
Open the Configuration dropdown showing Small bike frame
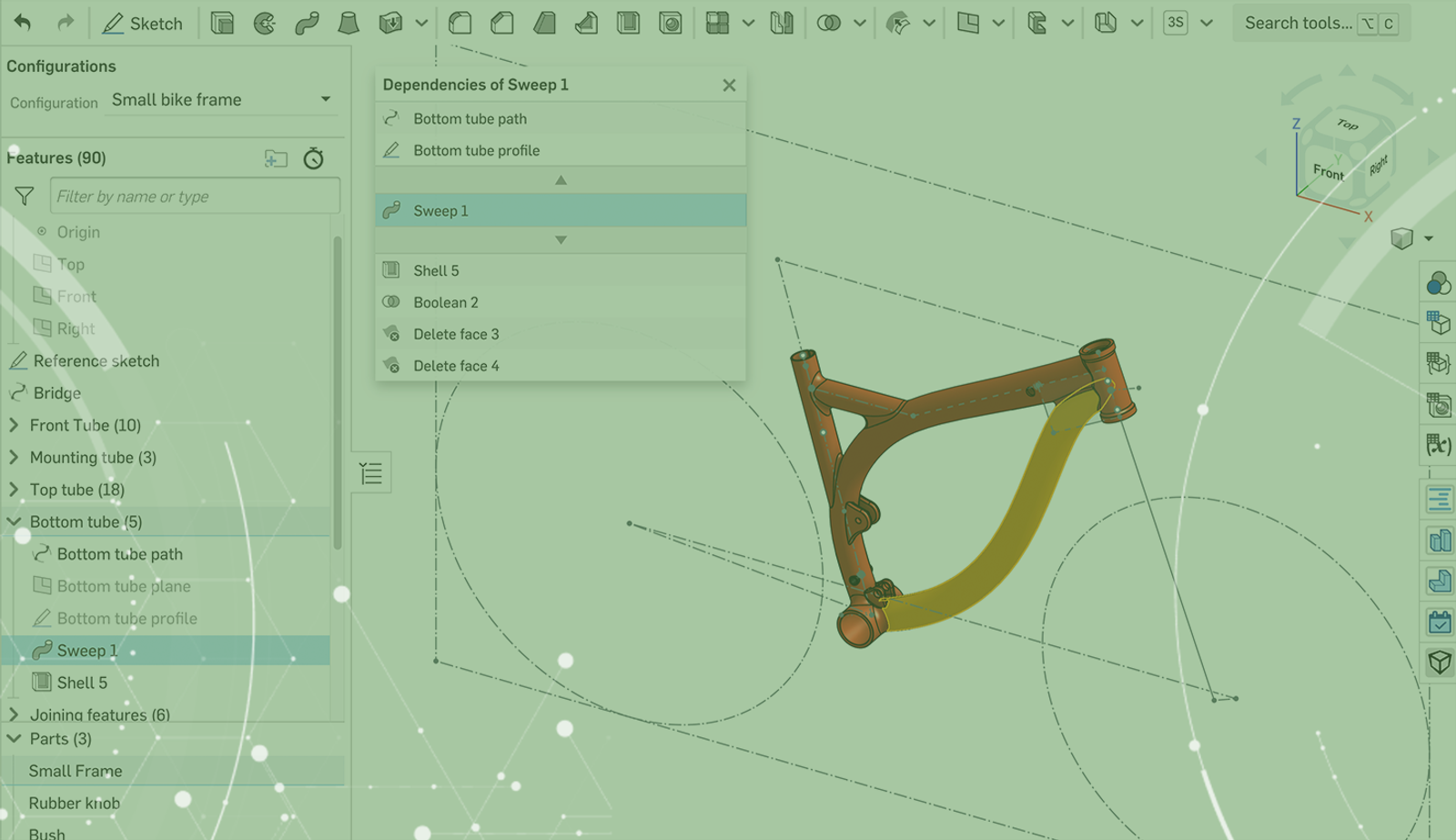(221, 100)
